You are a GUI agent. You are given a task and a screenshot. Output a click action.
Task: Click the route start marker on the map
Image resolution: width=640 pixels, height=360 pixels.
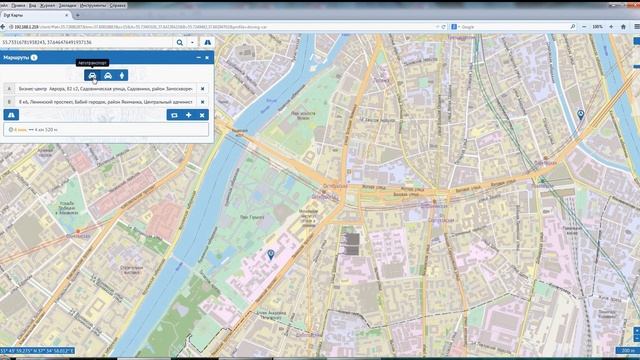click(580, 115)
